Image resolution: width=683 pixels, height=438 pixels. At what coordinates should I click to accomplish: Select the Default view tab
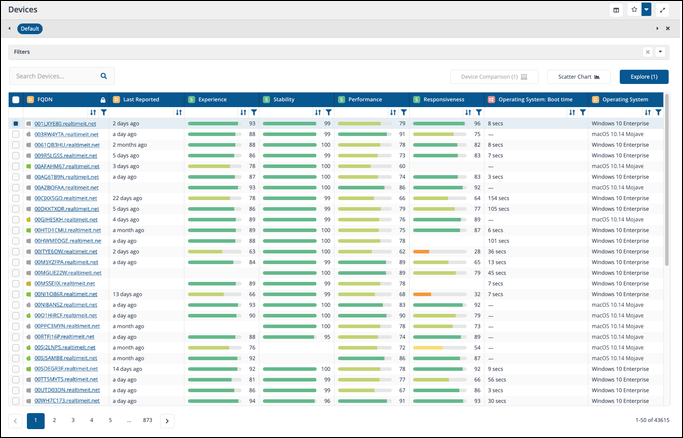coord(30,29)
